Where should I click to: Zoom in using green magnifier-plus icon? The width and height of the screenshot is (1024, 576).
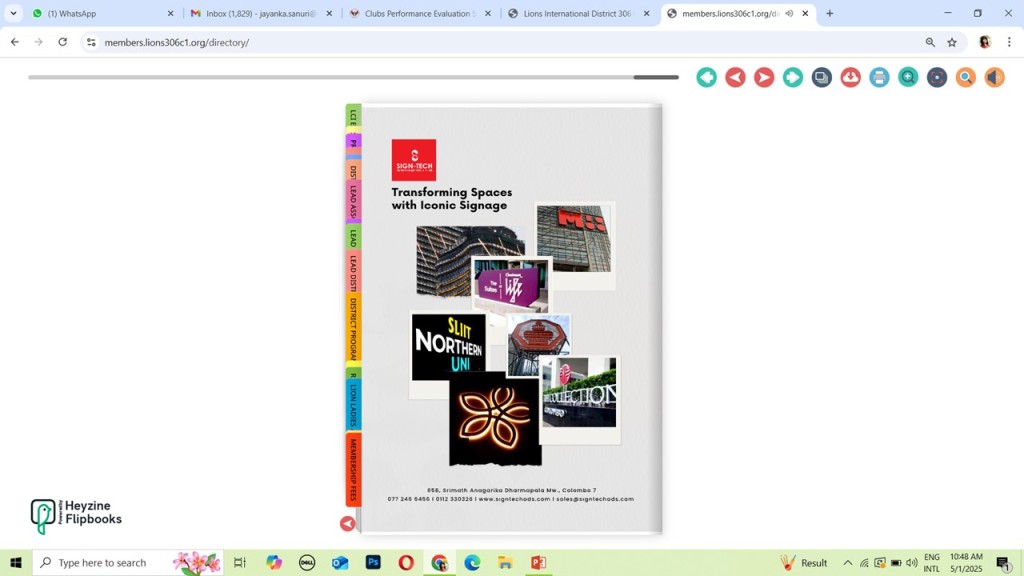click(x=908, y=77)
